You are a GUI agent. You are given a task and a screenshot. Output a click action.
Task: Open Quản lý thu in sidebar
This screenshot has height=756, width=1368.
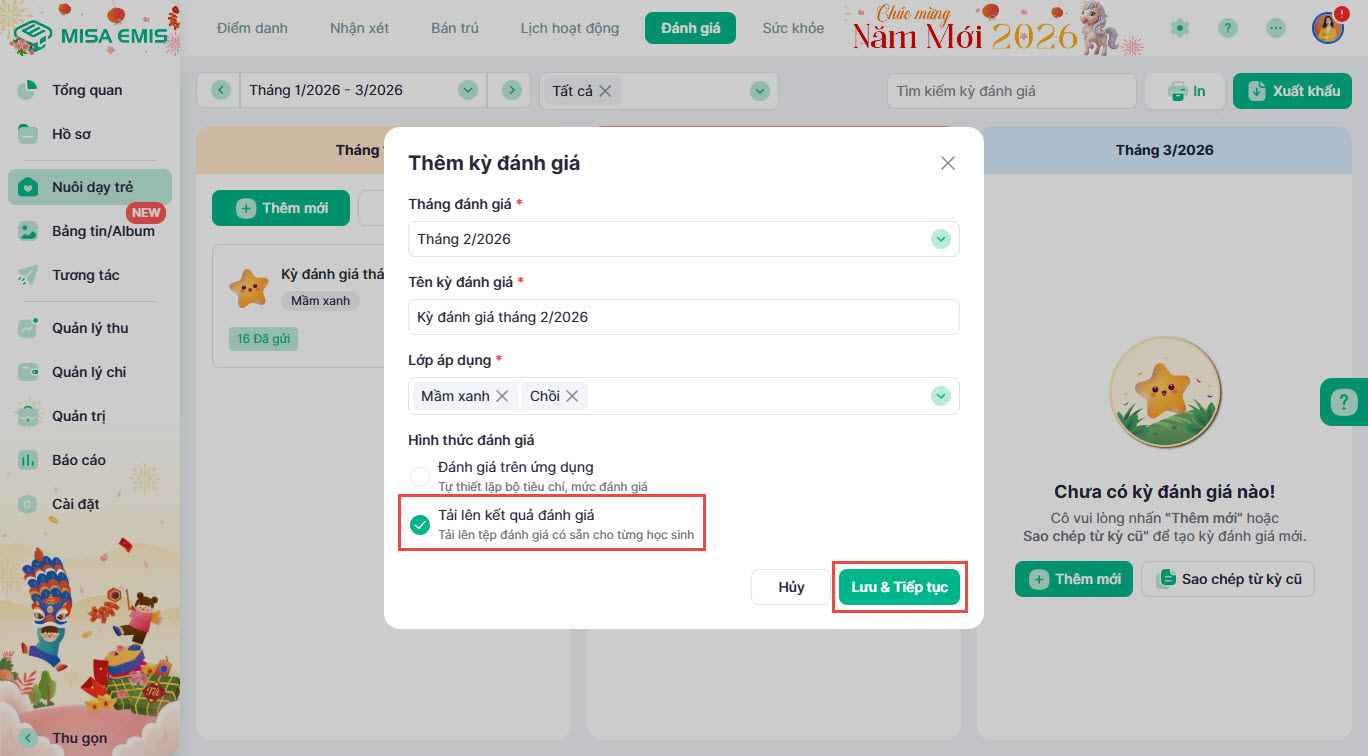click(x=90, y=328)
